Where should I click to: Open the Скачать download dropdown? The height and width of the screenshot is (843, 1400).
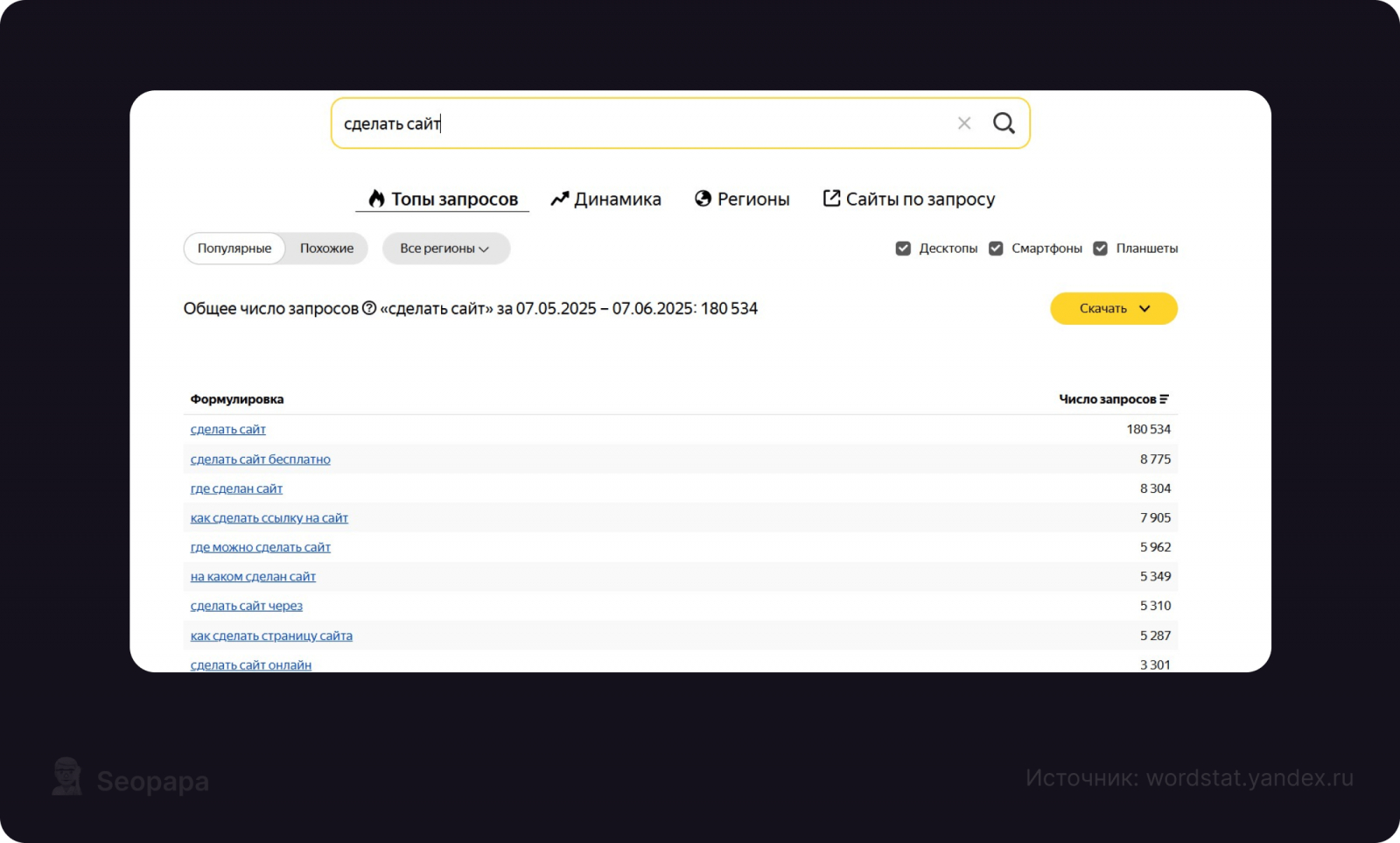point(1114,308)
